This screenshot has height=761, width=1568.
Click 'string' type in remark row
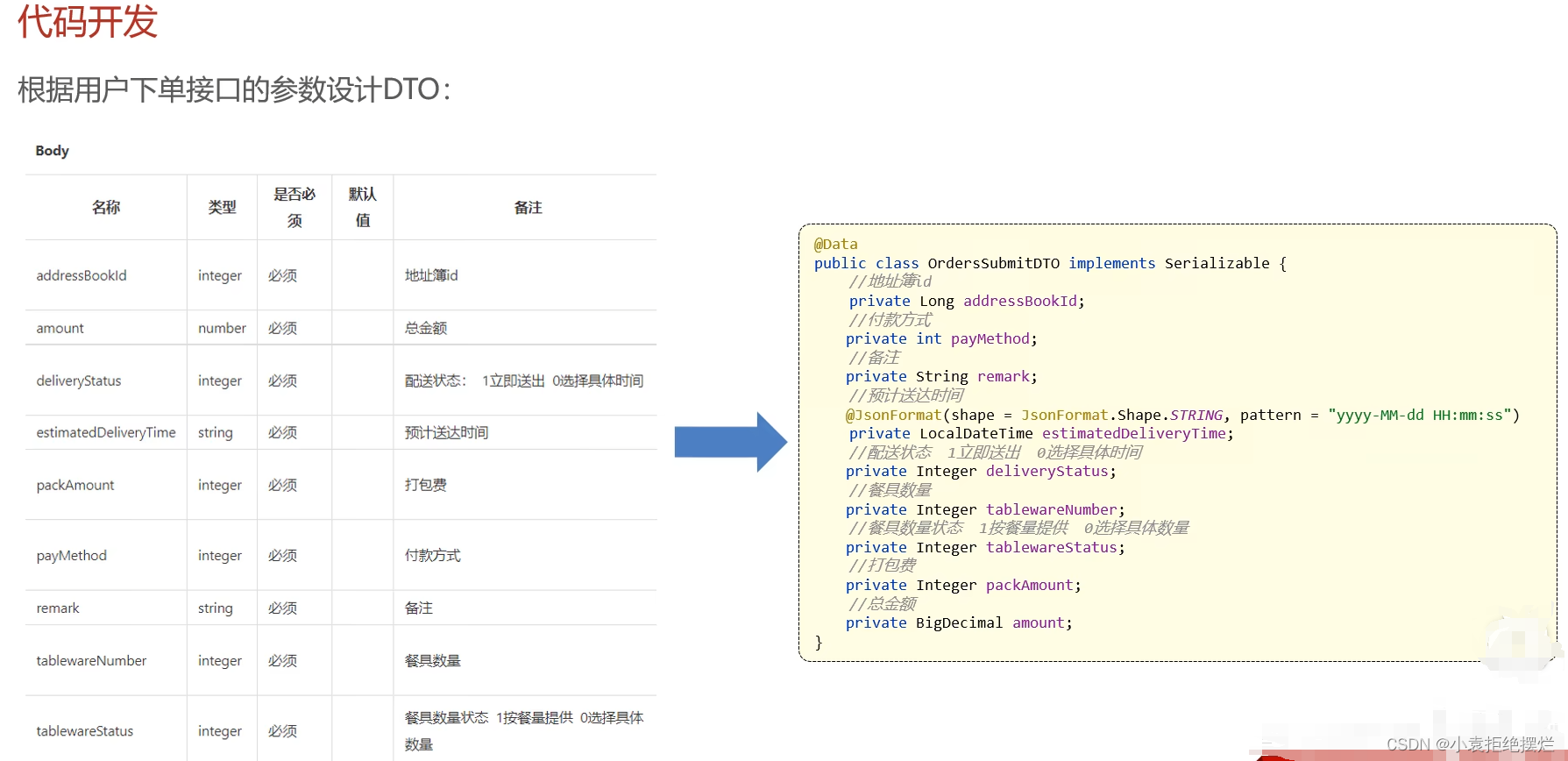coord(216,608)
